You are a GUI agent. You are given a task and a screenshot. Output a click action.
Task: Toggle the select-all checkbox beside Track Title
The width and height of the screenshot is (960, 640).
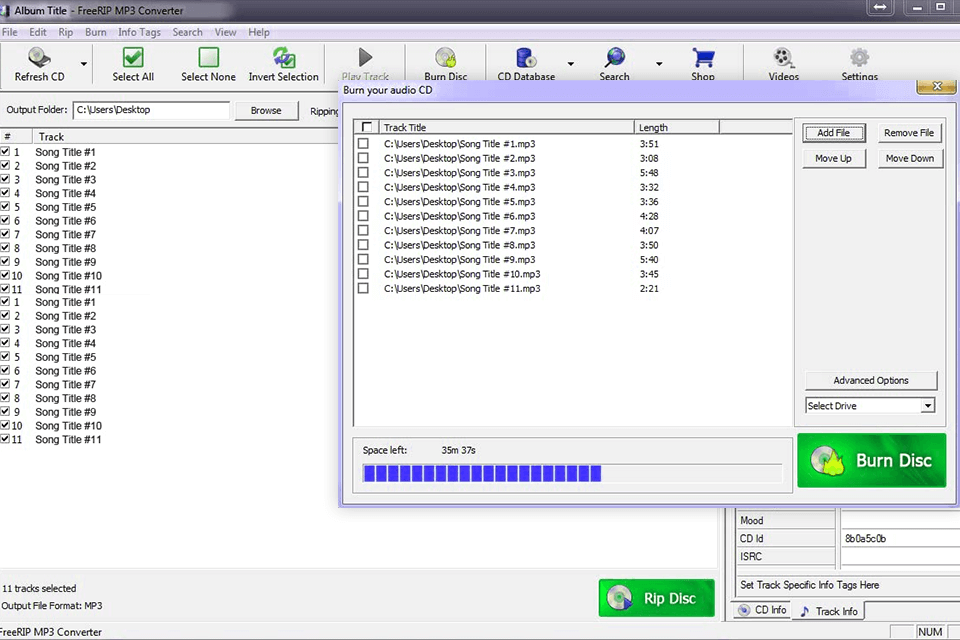[367, 127]
